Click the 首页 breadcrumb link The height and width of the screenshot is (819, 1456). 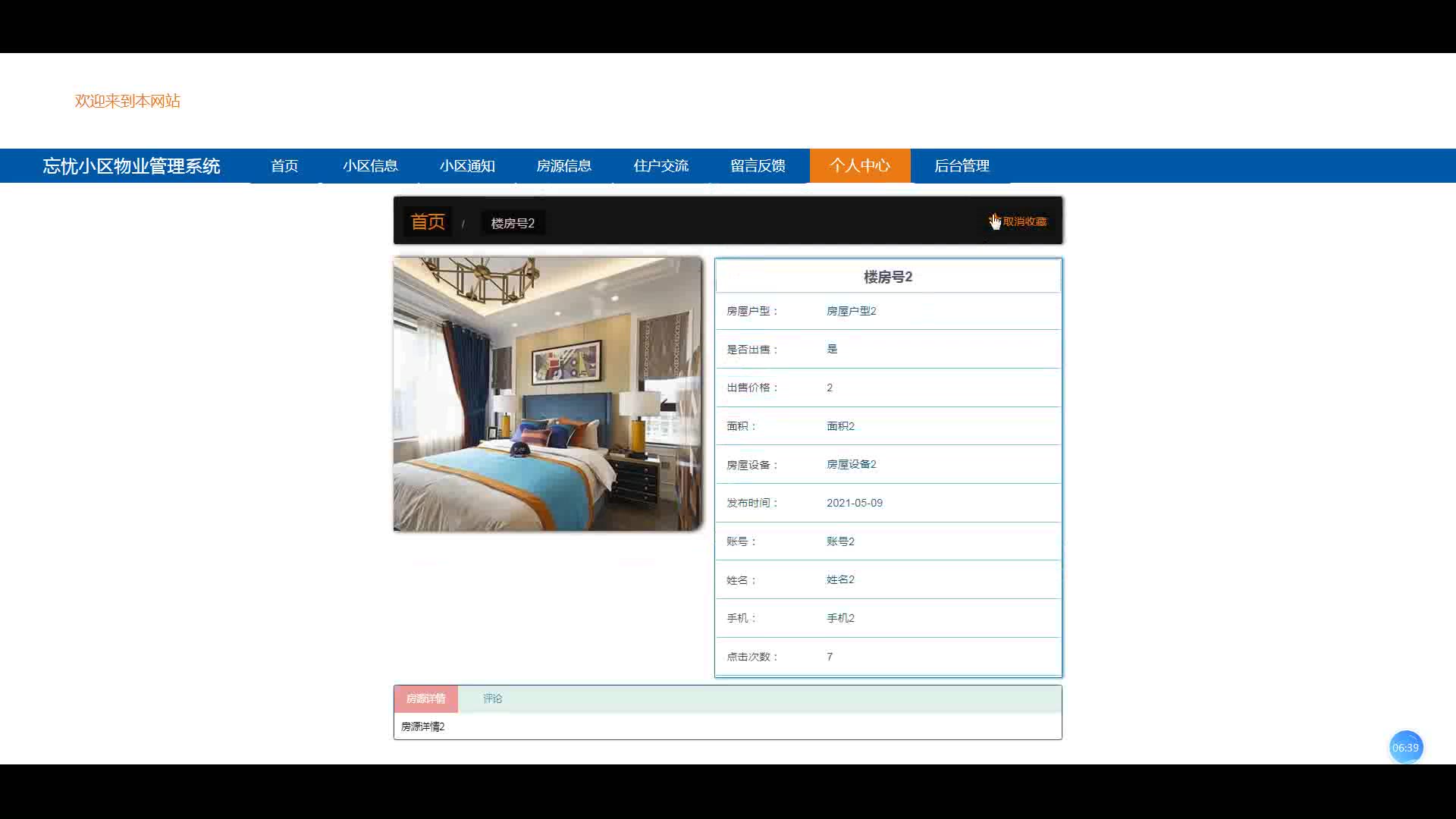click(x=428, y=222)
